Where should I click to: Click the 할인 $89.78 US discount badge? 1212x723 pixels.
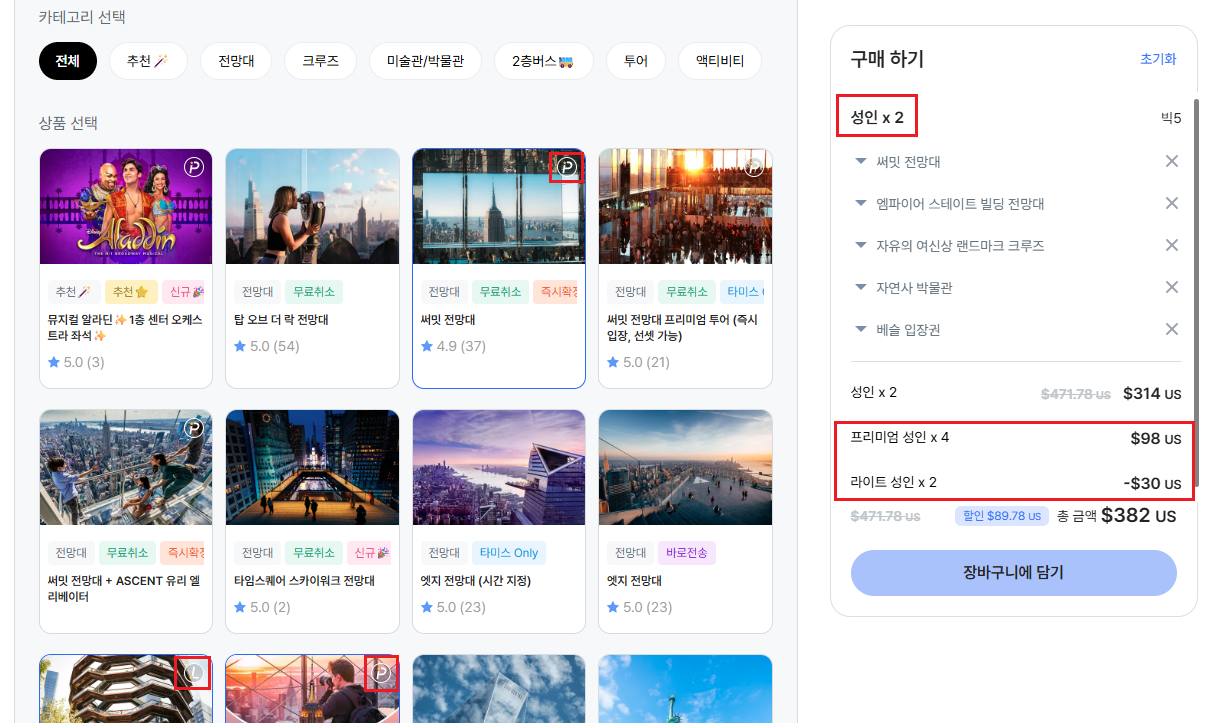1002,517
